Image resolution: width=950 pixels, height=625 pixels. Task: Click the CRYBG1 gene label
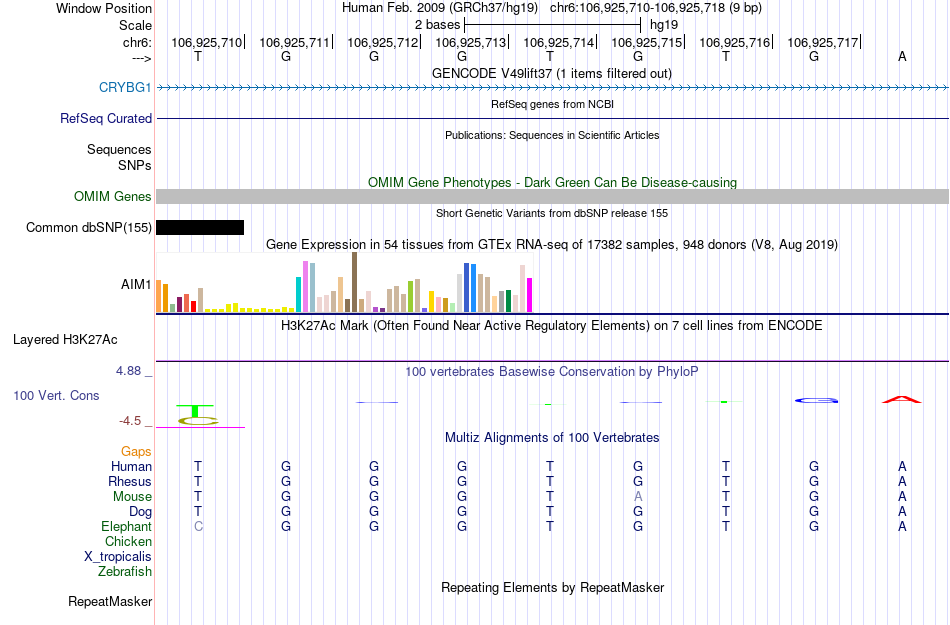(x=125, y=87)
